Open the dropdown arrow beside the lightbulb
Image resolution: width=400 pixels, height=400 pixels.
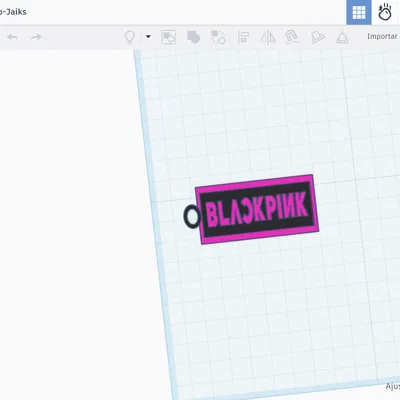tap(148, 37)
